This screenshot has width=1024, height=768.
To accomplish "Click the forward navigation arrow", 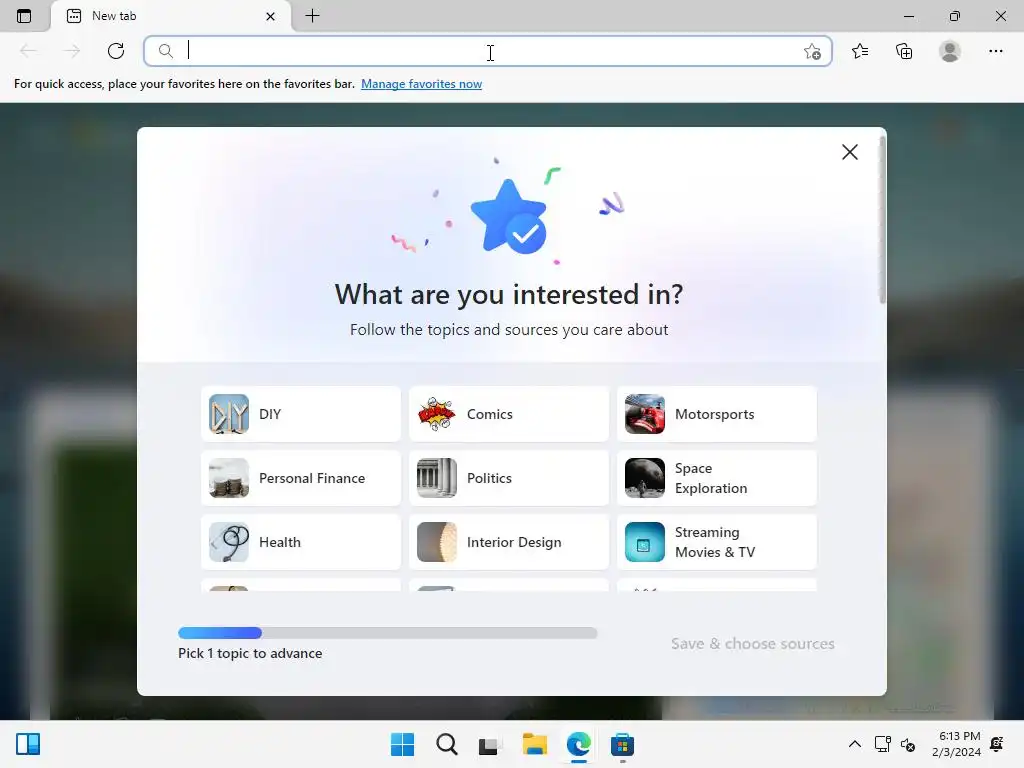I will (72, 51).
